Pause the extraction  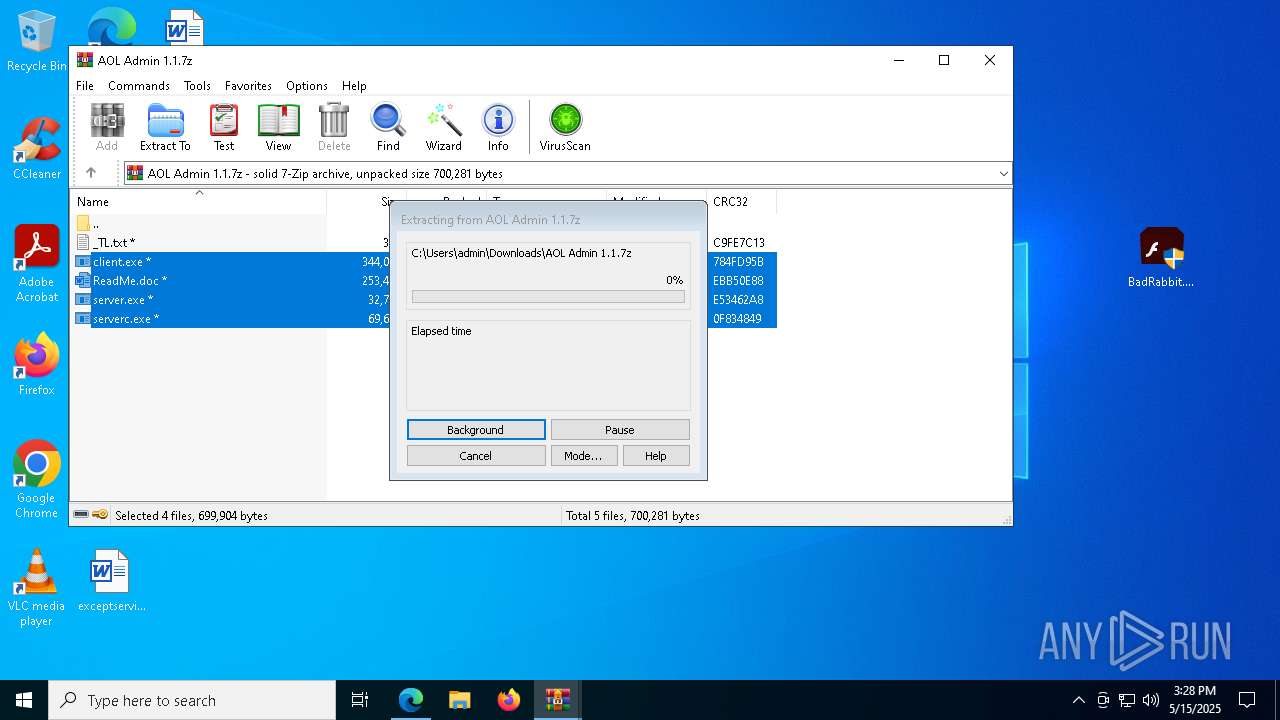point(620,430)
